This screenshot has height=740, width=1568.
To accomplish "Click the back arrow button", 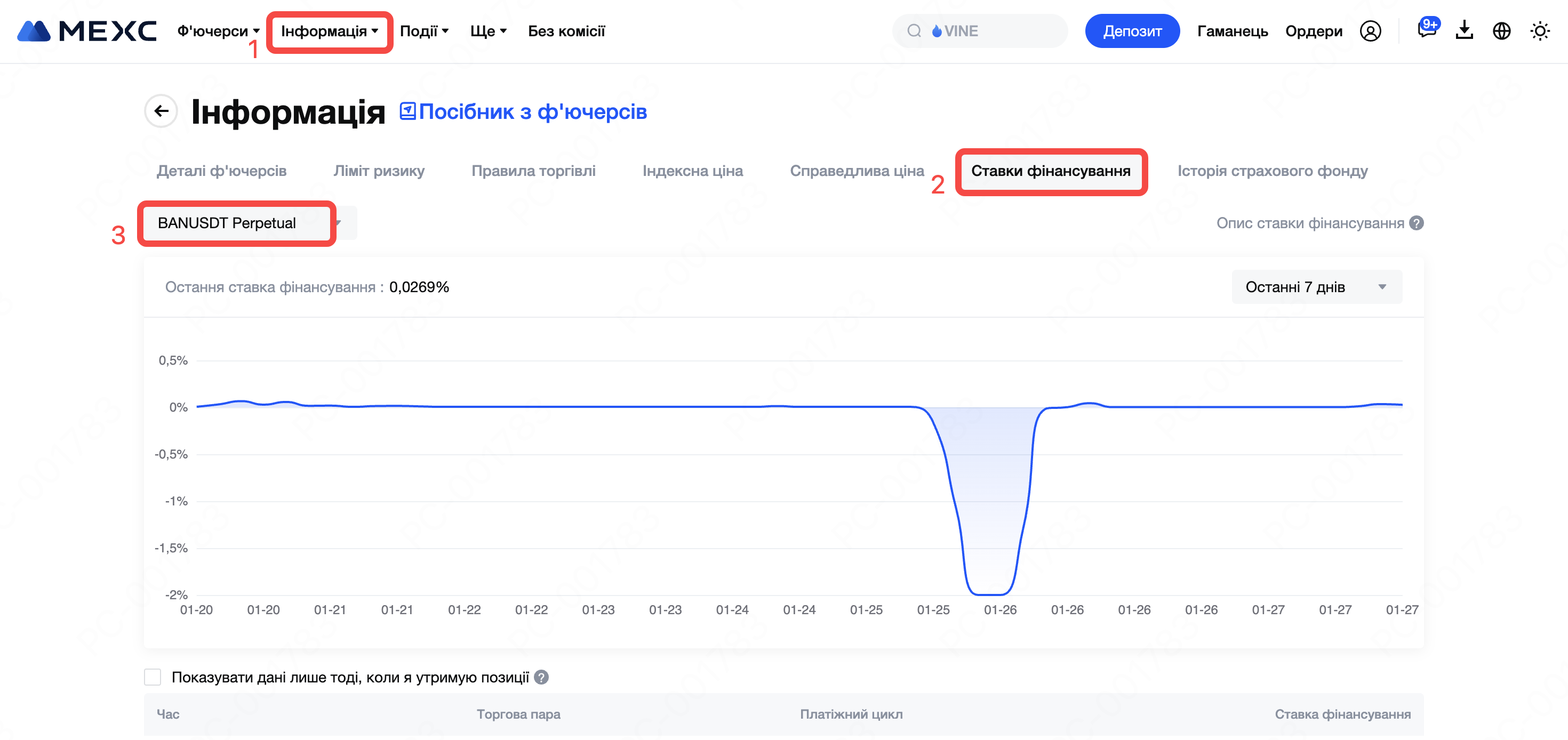I will click(161, 111).
